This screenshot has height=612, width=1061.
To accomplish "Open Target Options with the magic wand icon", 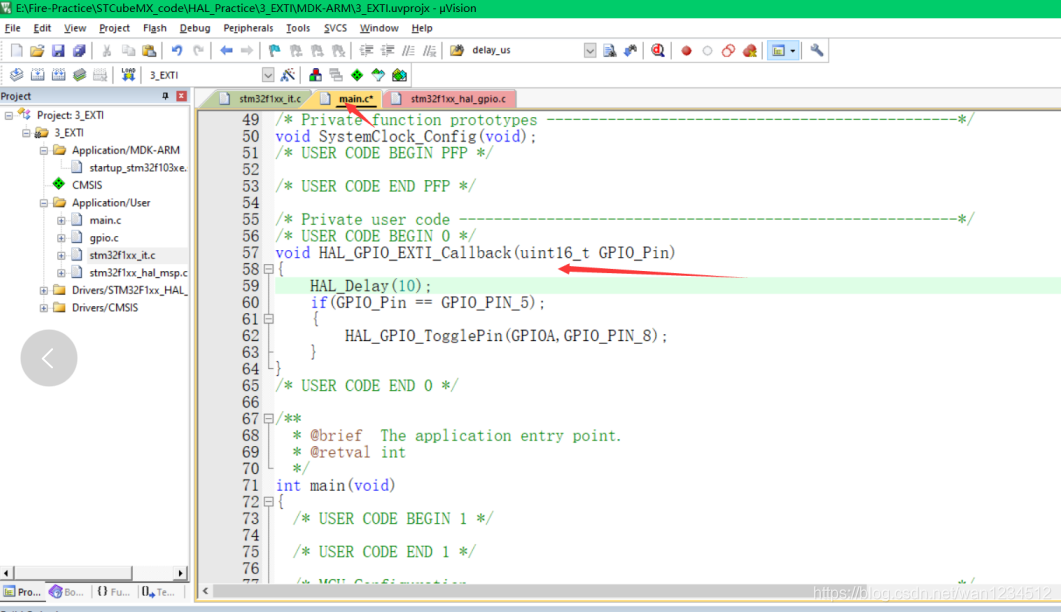I will (288, 75).
